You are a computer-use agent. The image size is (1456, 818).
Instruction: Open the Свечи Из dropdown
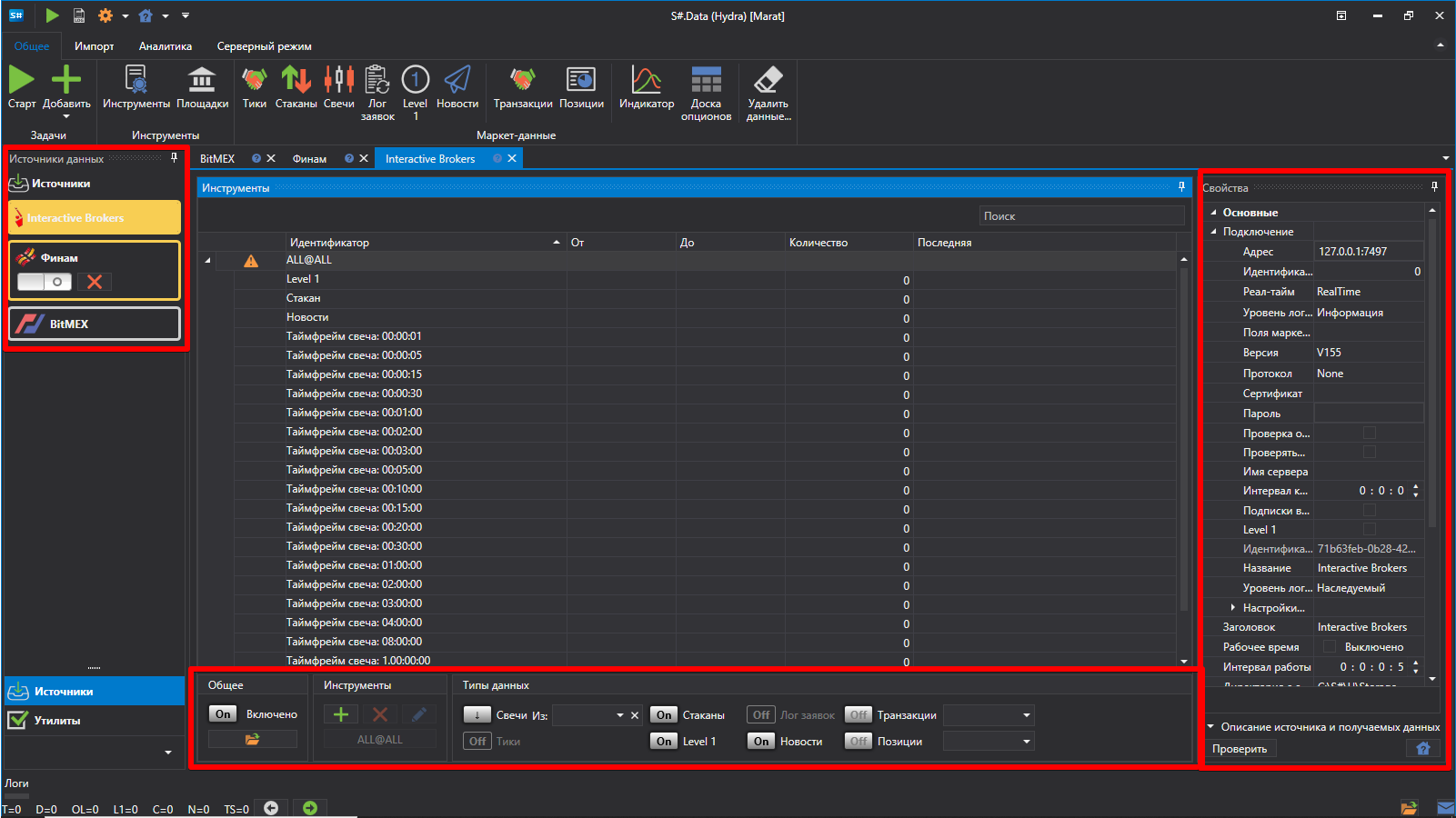click(x=620, y=715)
